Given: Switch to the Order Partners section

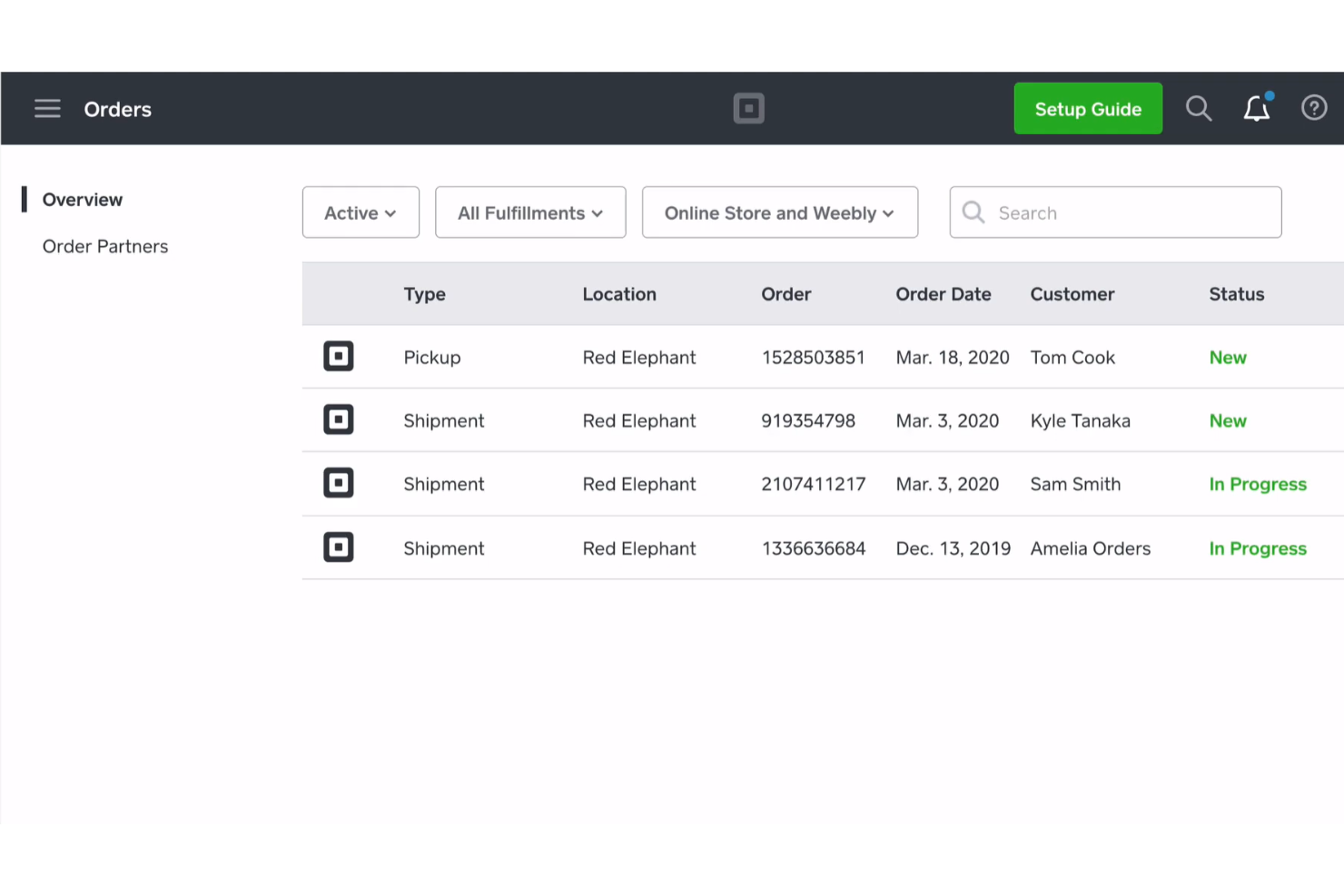Looking at the screenshot, I should click(104, 246).
